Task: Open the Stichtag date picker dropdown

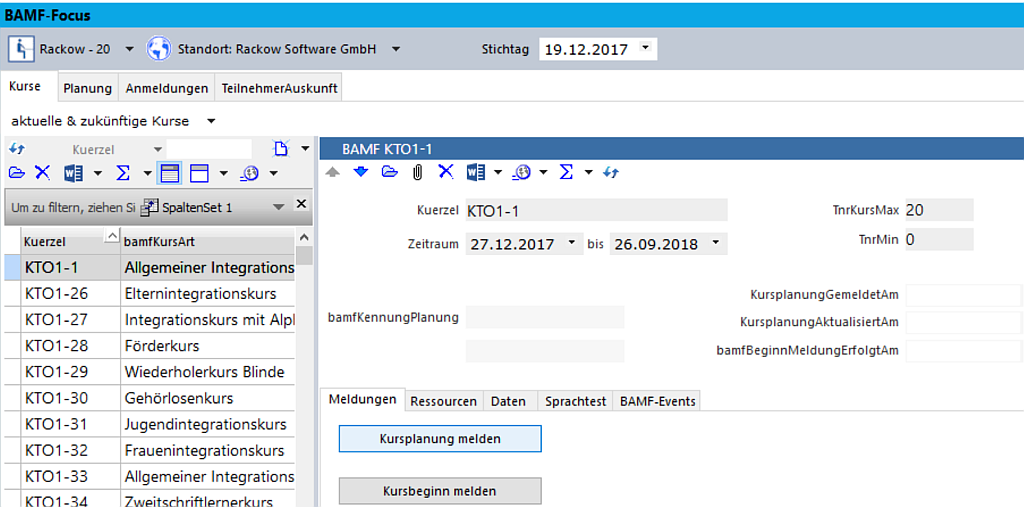Action: point(646,48)
